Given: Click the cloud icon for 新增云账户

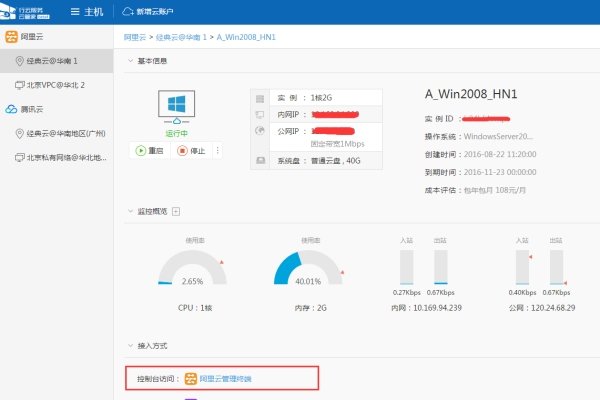Looking at the screenshot, I should point(127,12).
